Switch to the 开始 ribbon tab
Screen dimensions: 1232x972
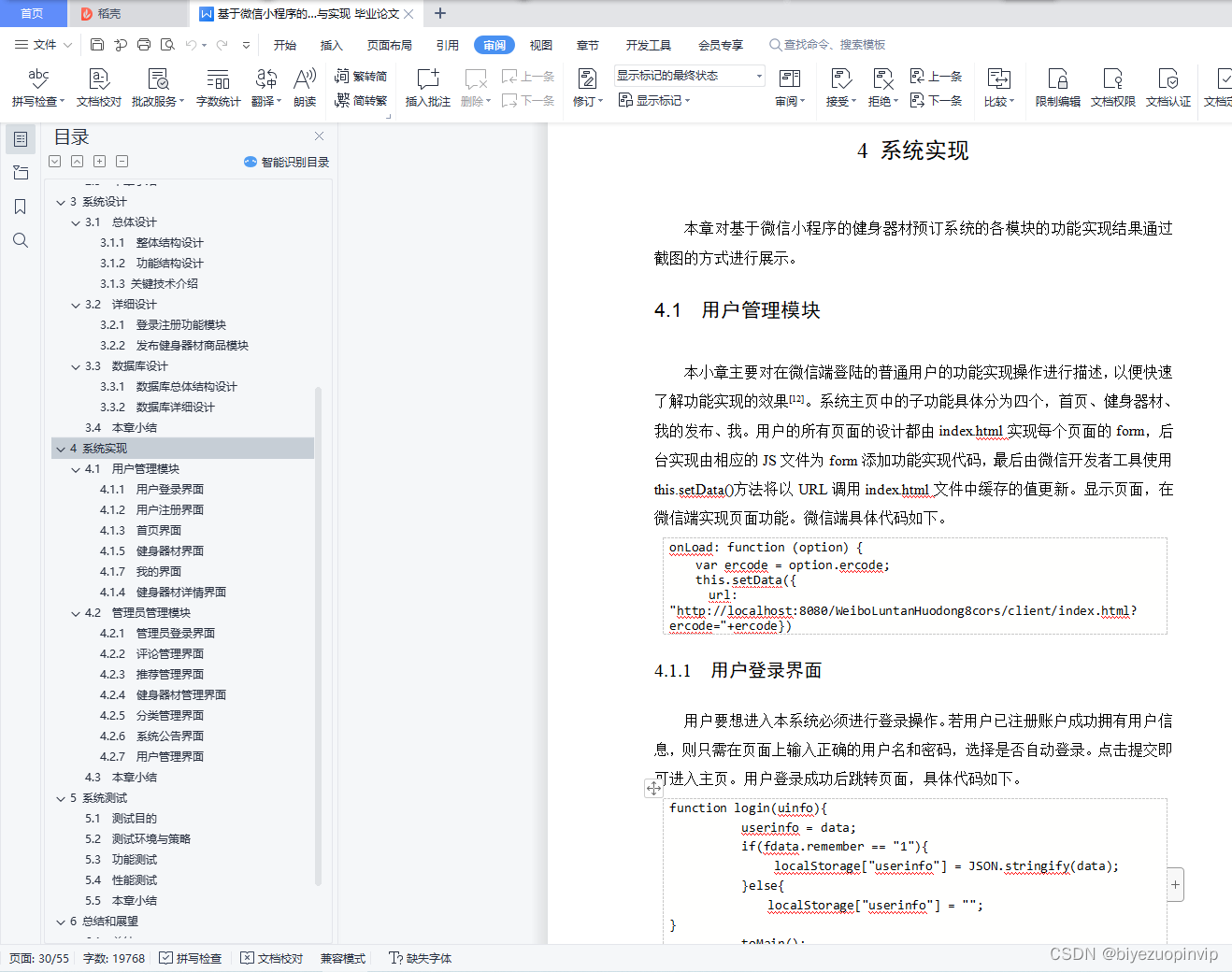coord(285,45)
